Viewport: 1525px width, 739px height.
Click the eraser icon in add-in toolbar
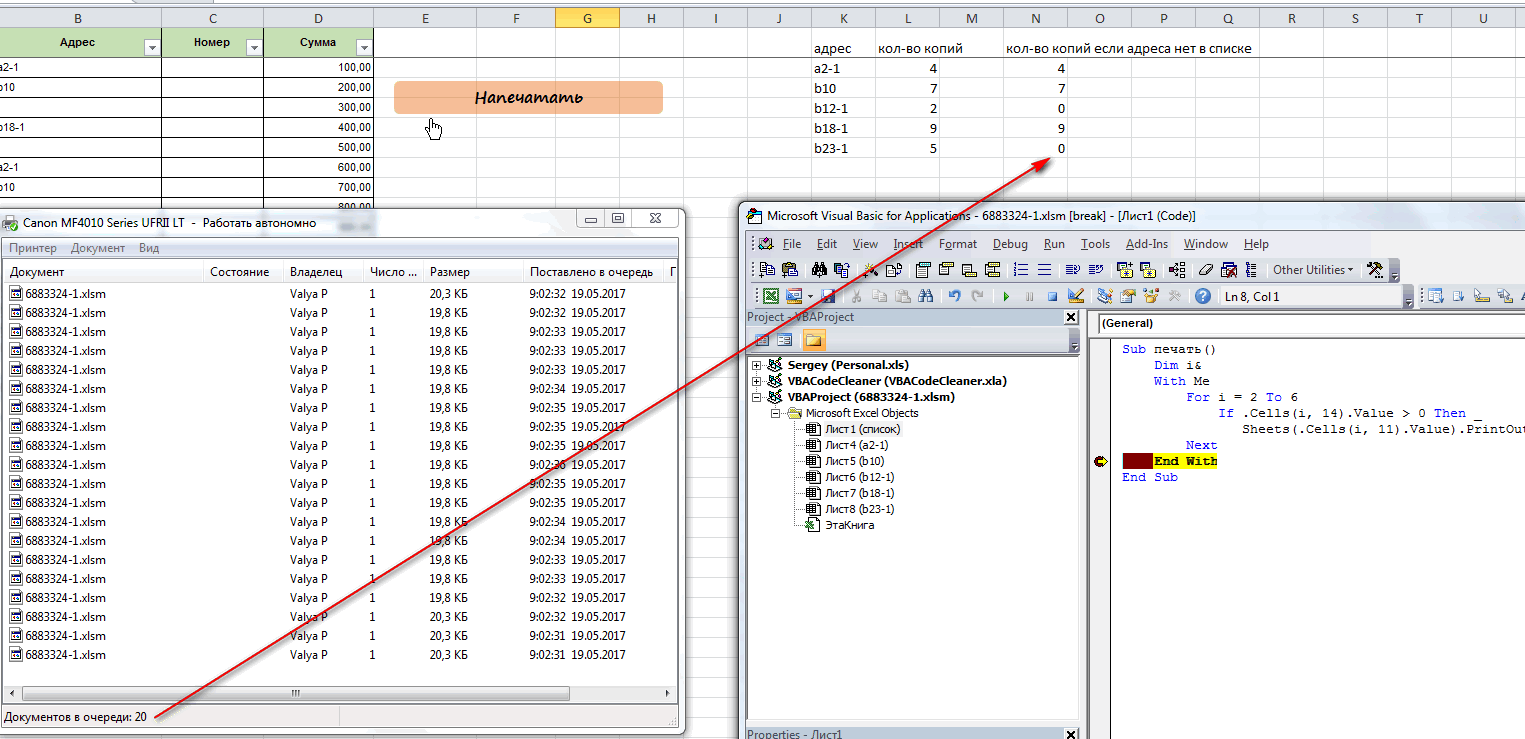coord(1206,270)
